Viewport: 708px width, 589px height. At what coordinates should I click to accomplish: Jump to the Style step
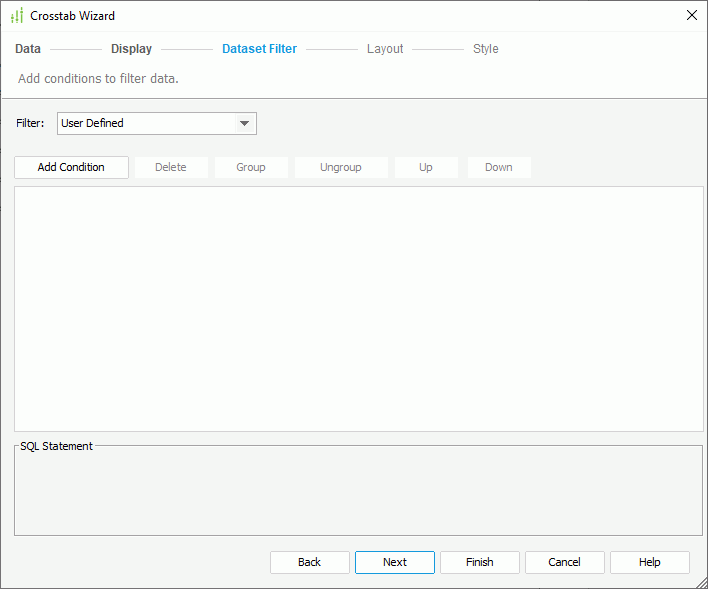(x=485, y=49)
